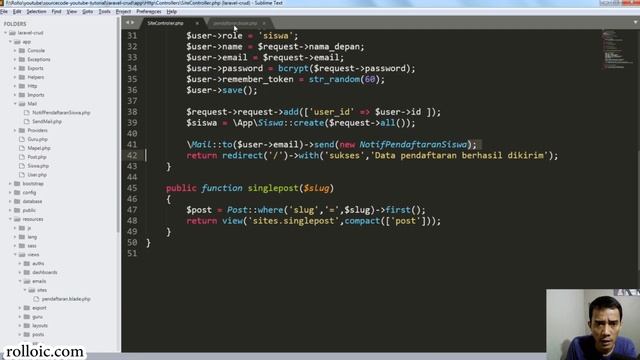Select the export folder under views
This screenshot has height=360, width=640.
pyautogui.click(x=39, y=308)
